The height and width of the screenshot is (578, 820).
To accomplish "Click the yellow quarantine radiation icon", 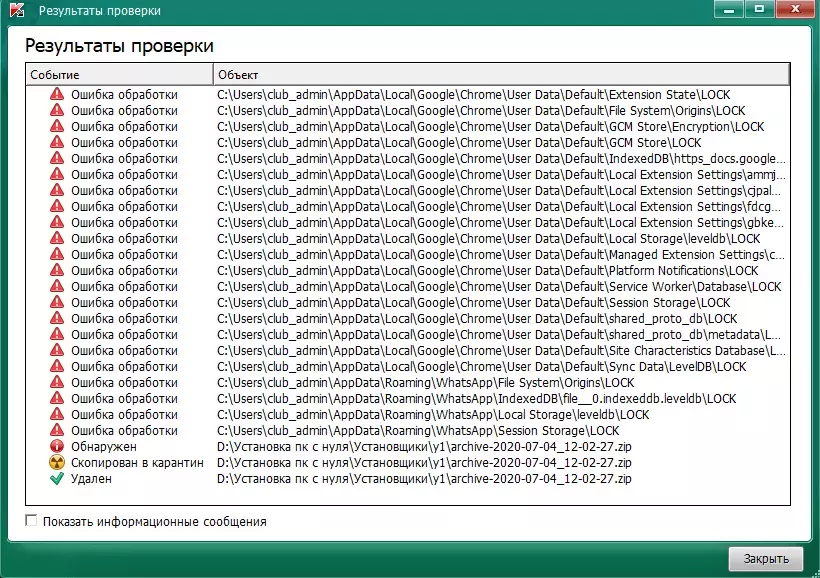I will 57,462.
